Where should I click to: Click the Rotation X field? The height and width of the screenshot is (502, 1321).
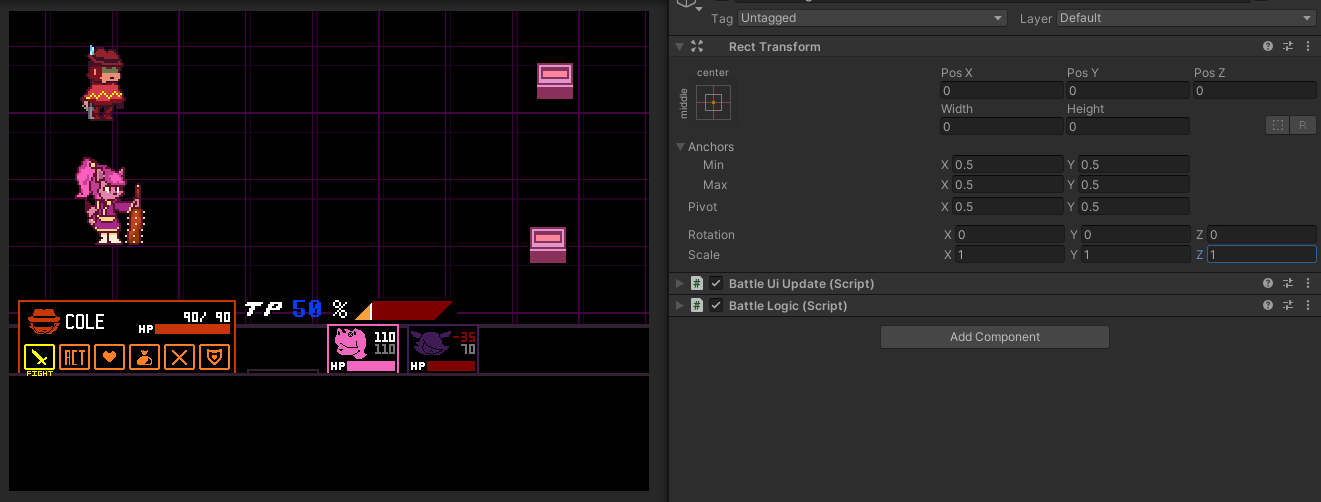pyautogui.click(x=1009, y=235)
